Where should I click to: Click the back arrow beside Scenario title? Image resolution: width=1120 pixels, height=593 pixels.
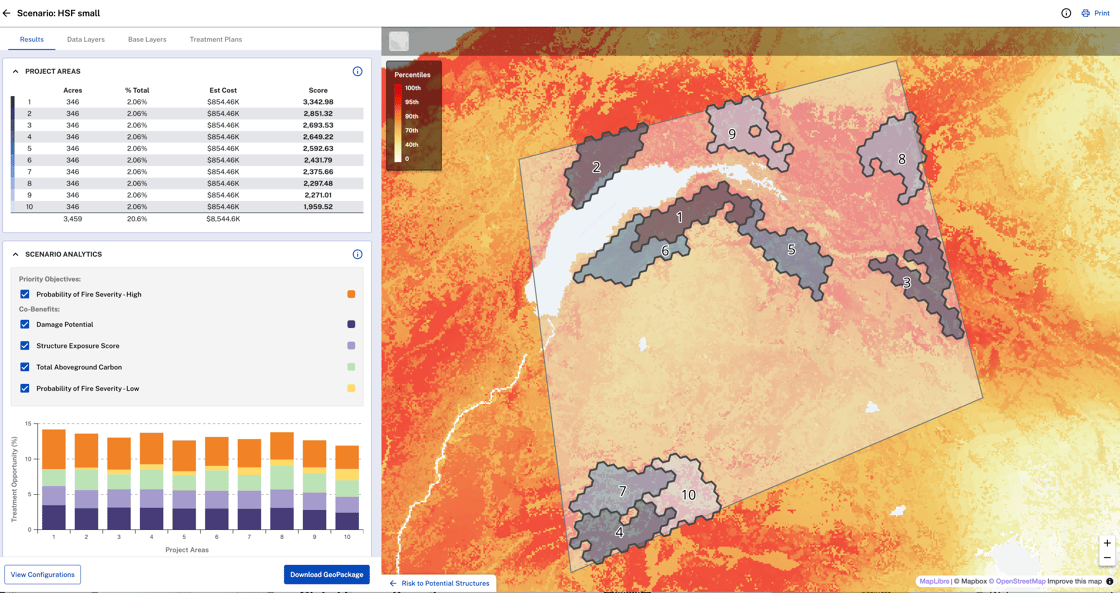tap(7, 13)
